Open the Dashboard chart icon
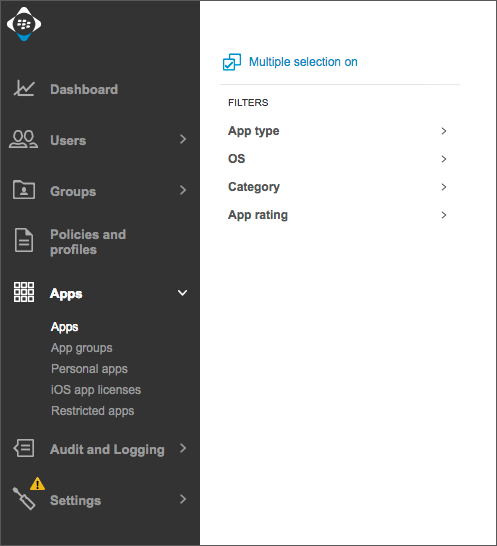 coord(24,88)
